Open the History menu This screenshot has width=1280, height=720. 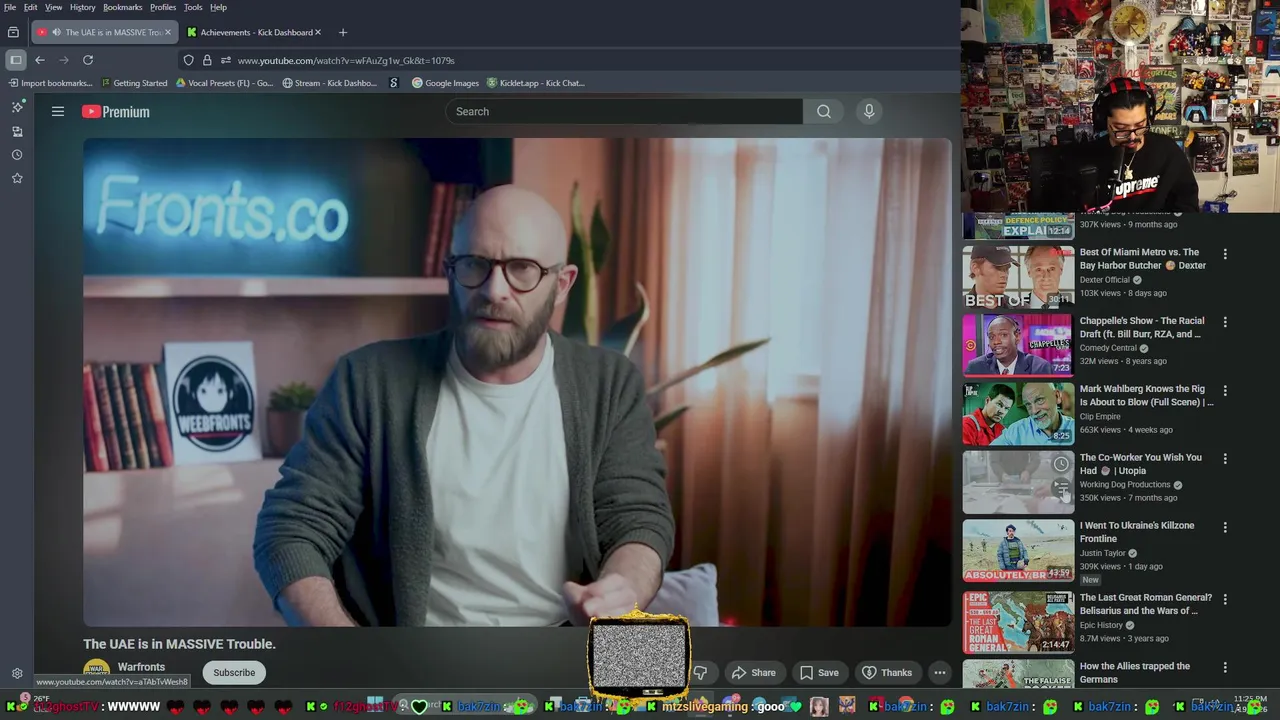[x=83, y=7]
